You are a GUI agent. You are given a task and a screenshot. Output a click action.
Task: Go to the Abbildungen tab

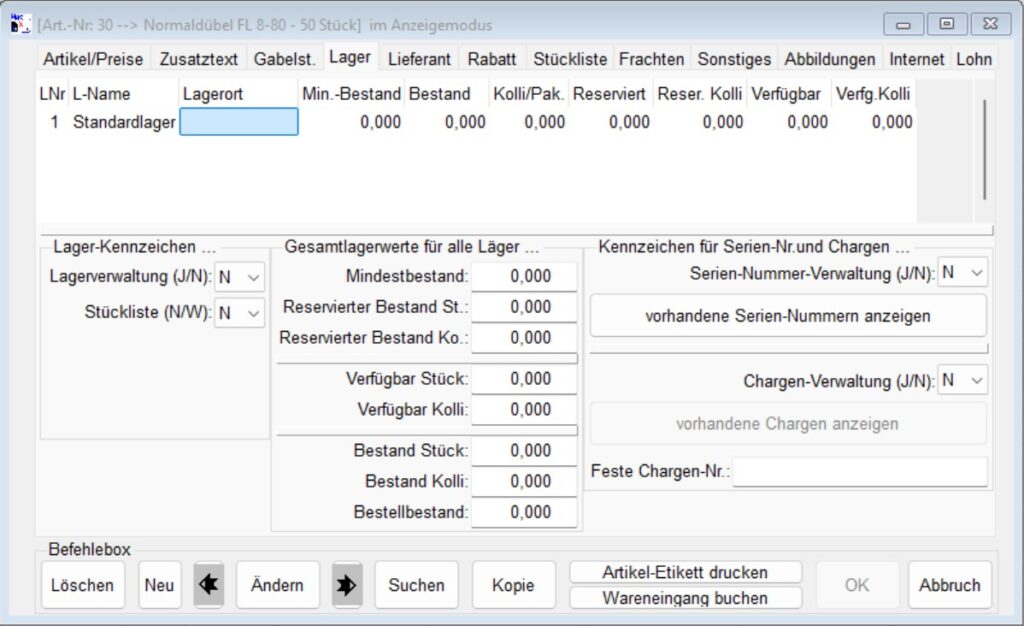tap(829, 59)
